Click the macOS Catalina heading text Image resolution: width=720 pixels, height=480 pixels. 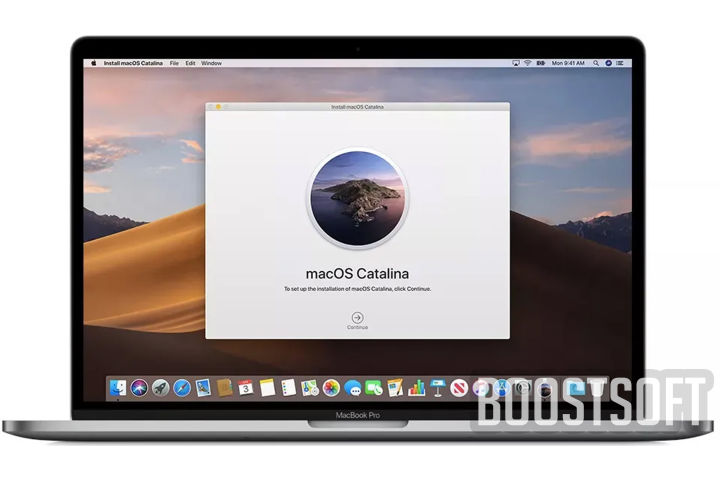click(357, 274)
